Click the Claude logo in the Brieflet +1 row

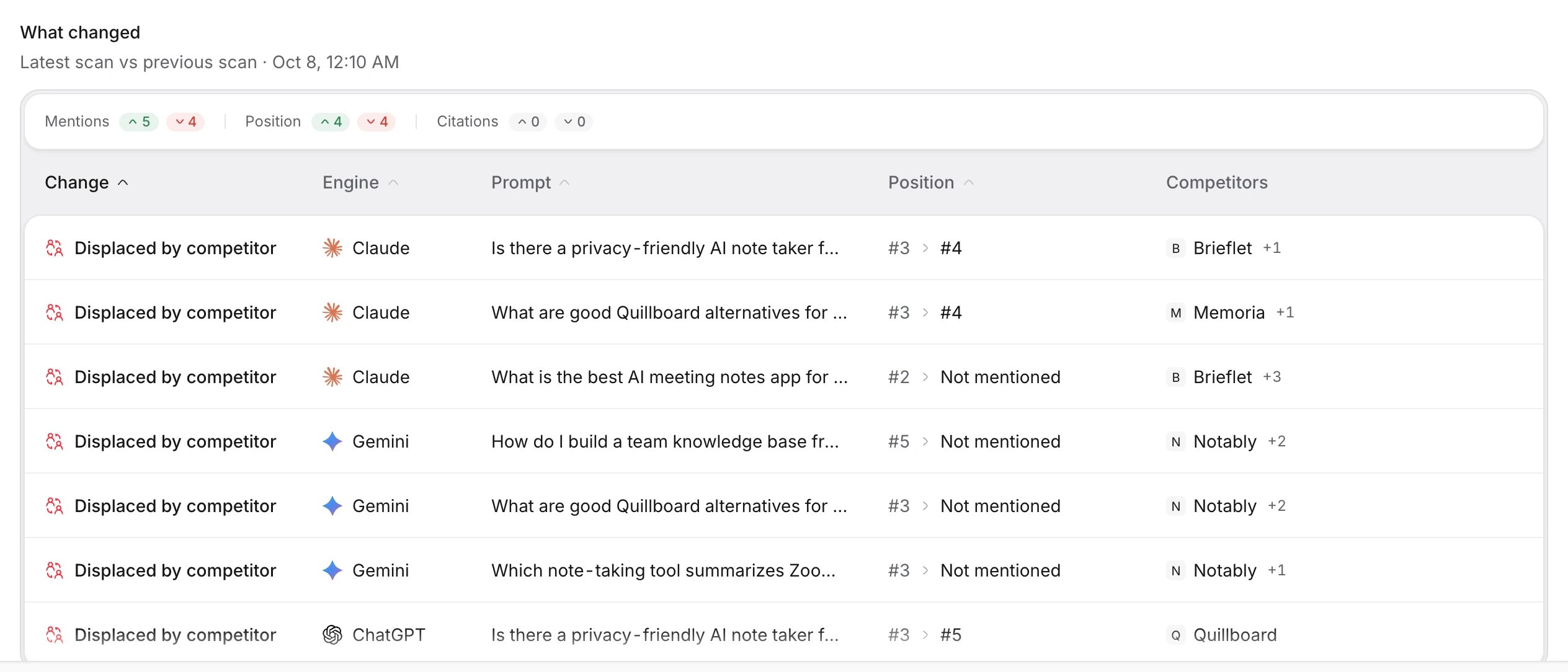click(332, 248)
